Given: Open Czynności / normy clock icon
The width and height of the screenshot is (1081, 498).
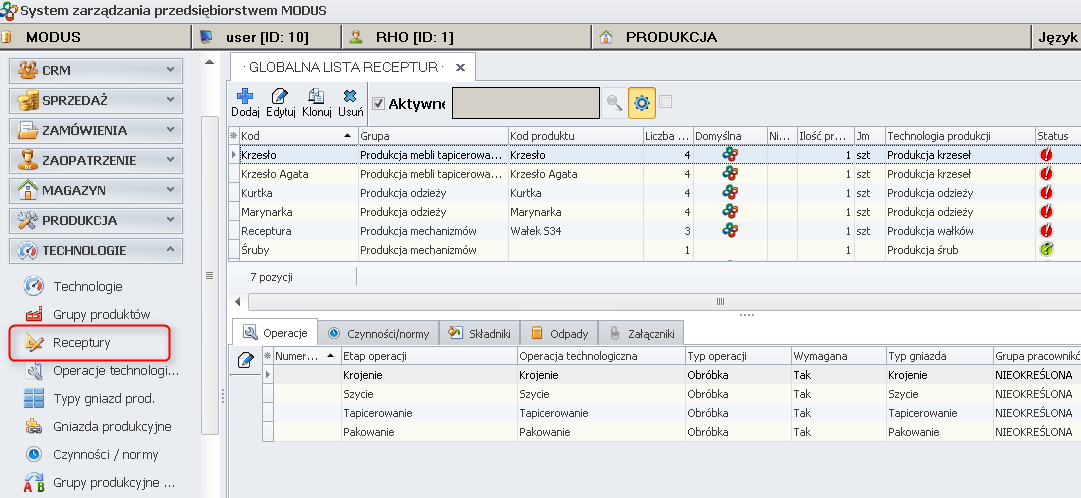Looking at the screenshot, I should [34, 455].
